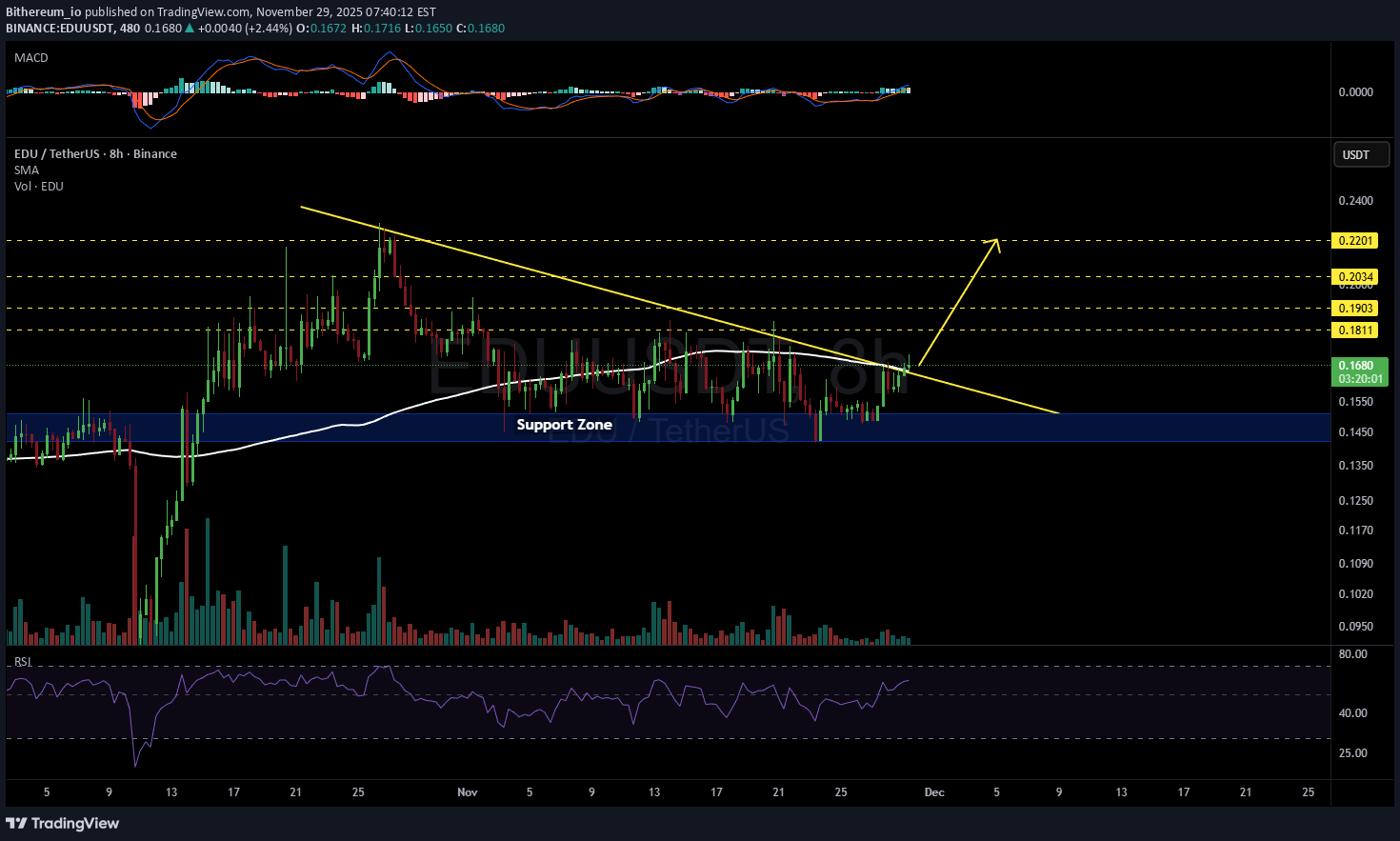1400x841 pixels.
Task: Click the 0.1811 price level tag
Action: (x=1355, y=330)
